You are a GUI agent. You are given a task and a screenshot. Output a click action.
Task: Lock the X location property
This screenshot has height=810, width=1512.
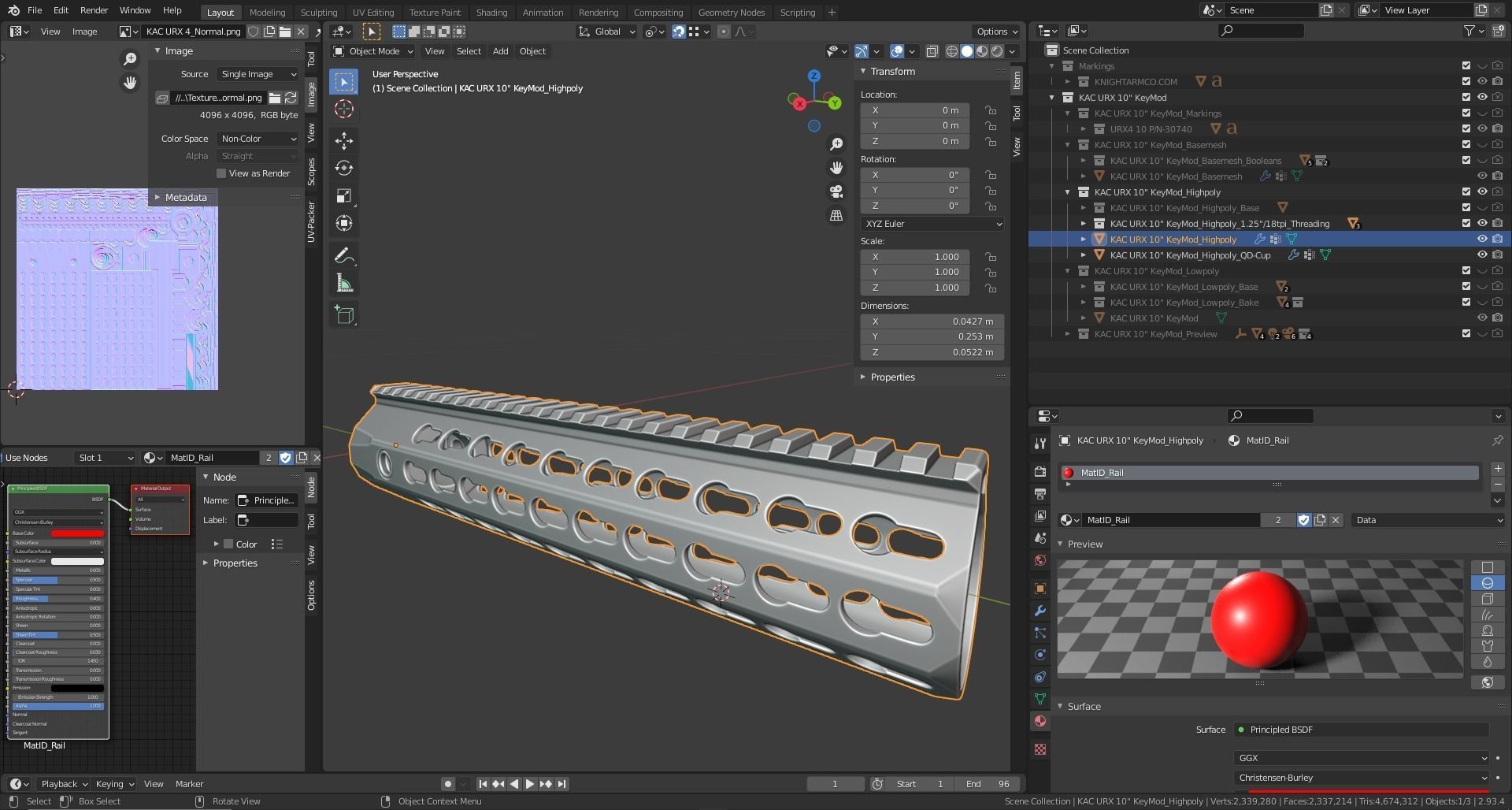click(990, 110)
